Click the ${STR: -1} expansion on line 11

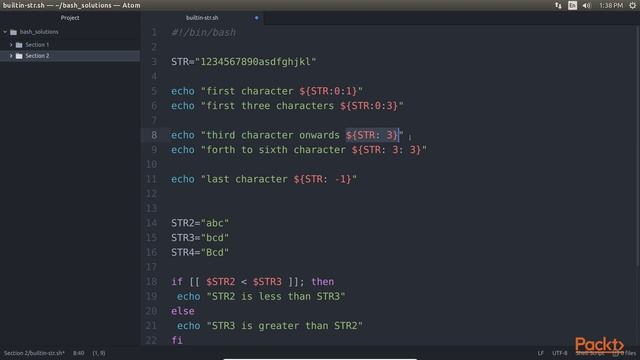point(322,179)
